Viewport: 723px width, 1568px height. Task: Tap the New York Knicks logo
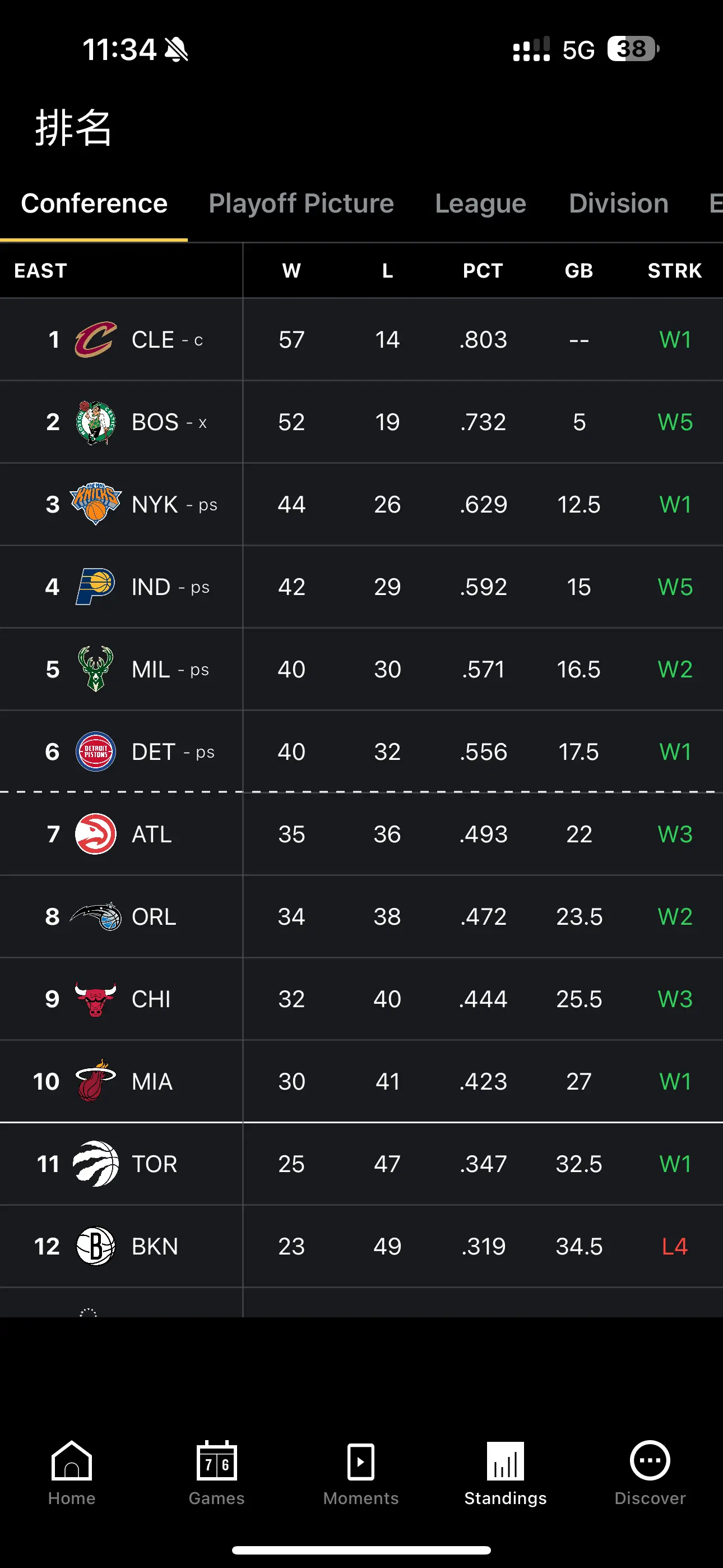click(x=95, y=504)
